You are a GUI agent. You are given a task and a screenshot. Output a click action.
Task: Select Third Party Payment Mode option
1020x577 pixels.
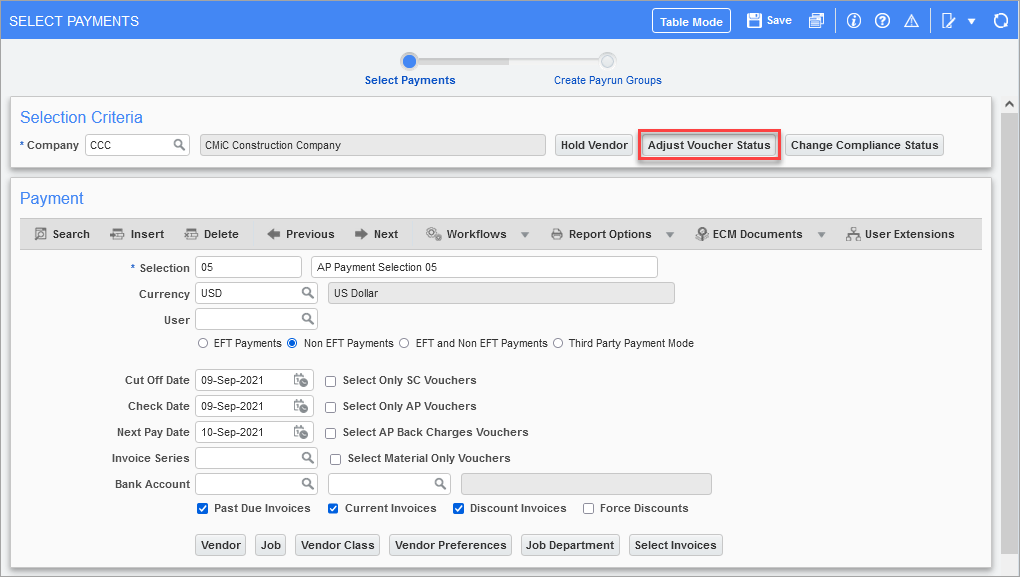tap(558, 343)
